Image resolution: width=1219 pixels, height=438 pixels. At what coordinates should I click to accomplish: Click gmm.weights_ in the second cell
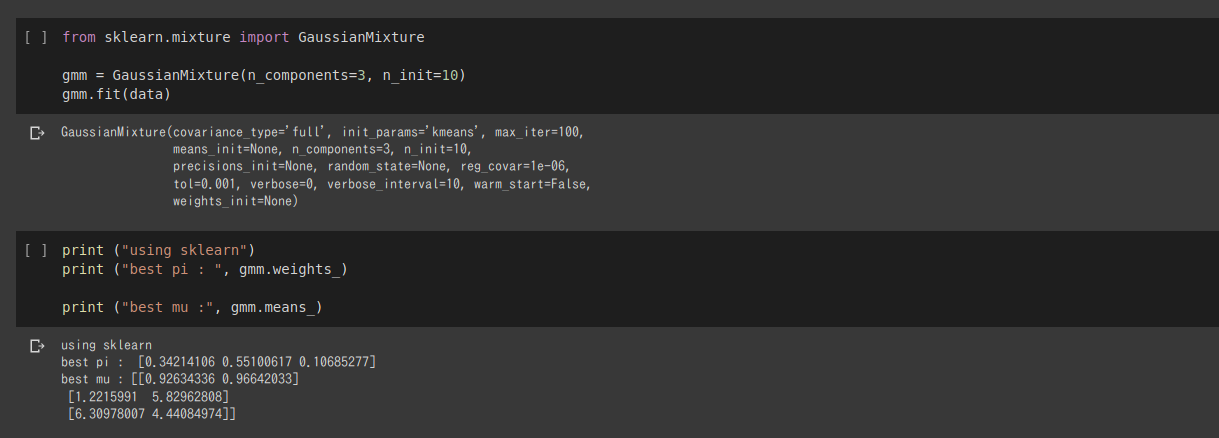(293, 269)
